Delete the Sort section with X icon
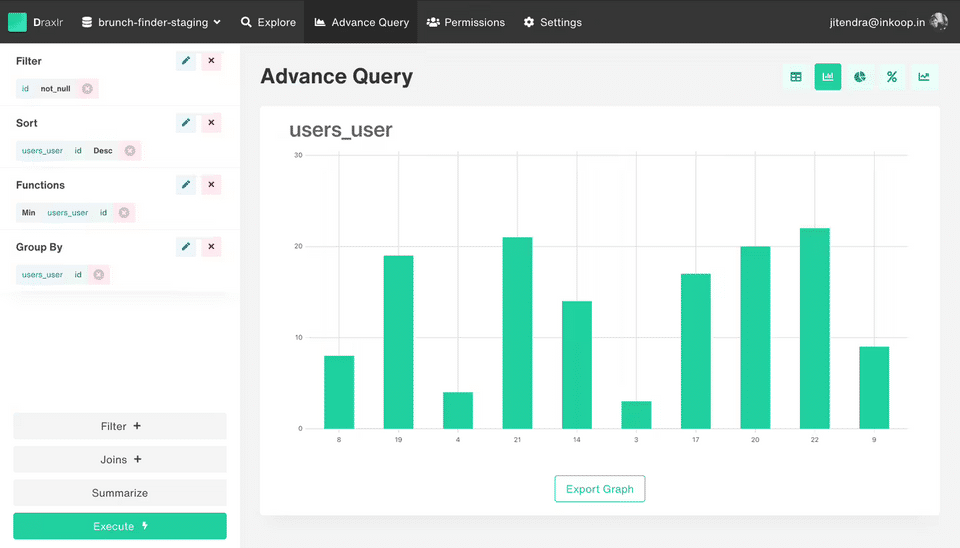This screenshot has width=960, height=548. (x=211, y=122)
